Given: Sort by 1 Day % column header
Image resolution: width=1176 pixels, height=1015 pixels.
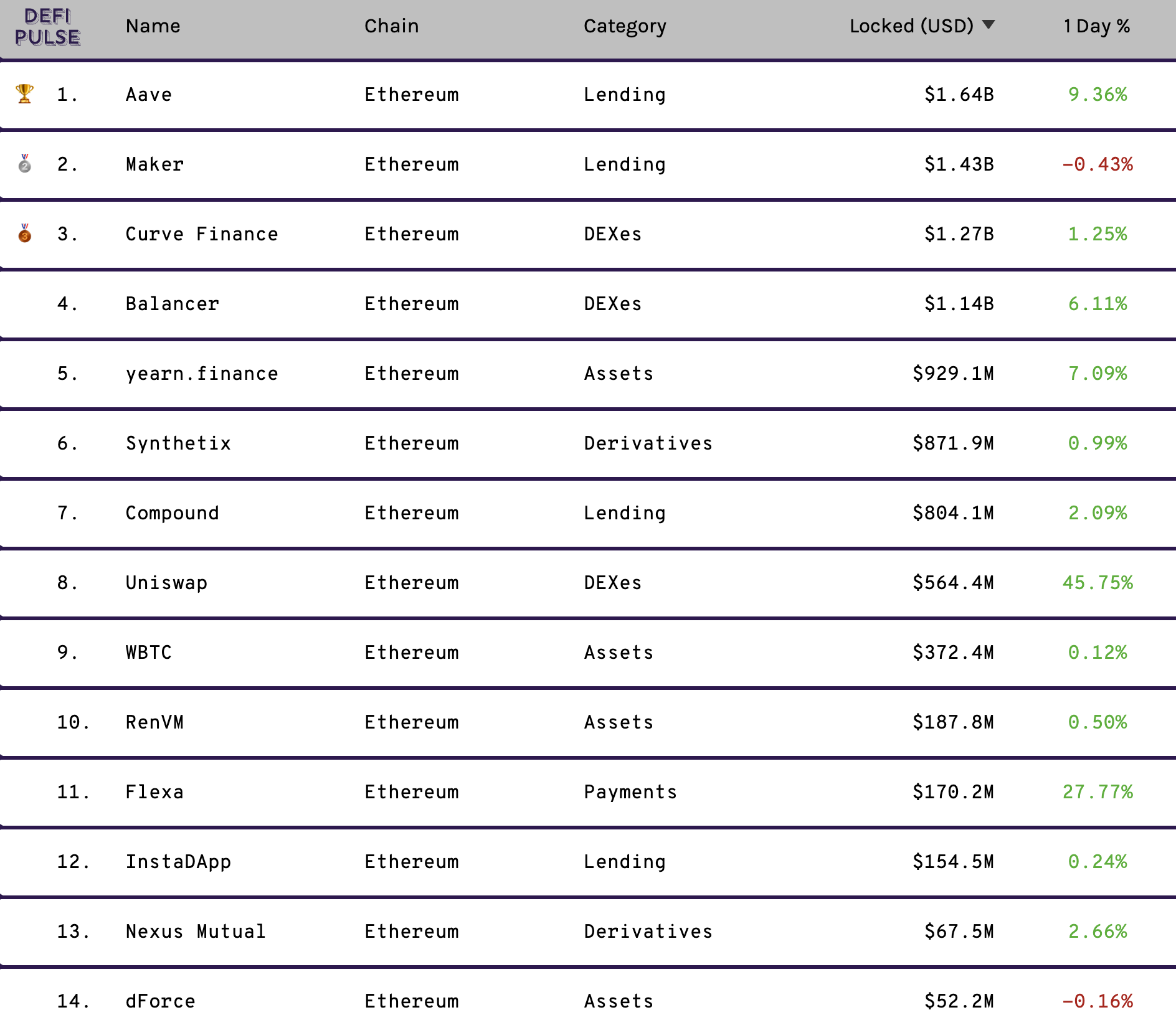Looking at the screenshot, I should 1097,27.
